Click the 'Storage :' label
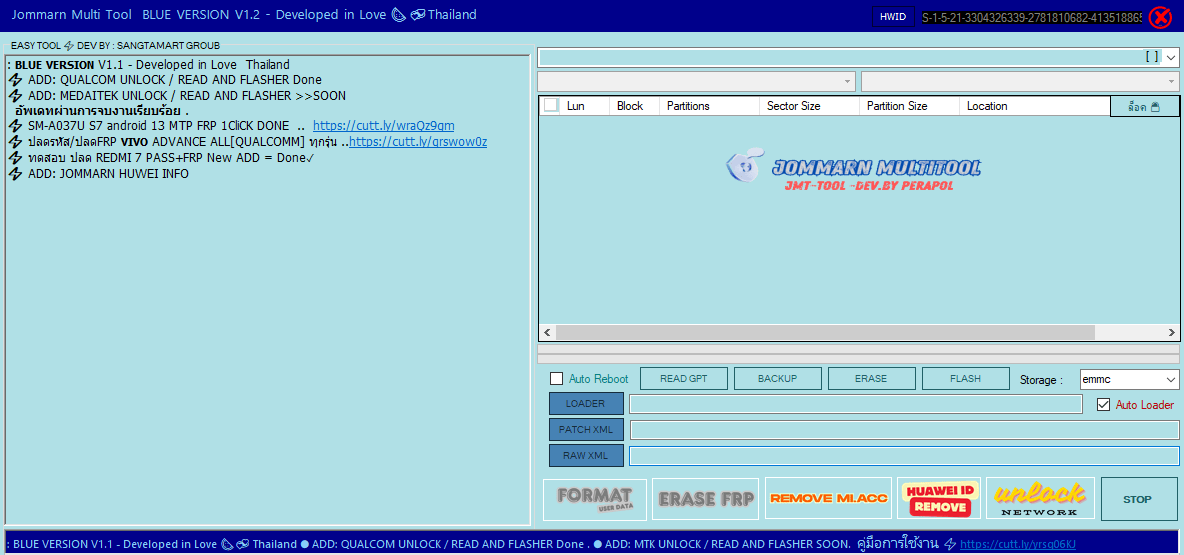Image resolution: width=1184 pixels, height=555 pixels. click(1041, 380)
